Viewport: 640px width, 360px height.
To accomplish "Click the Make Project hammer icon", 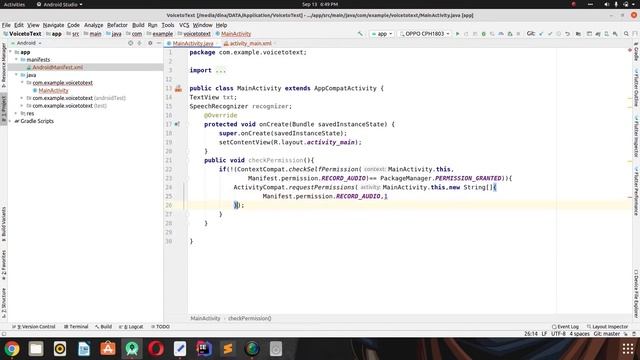I will pos(360,34).
